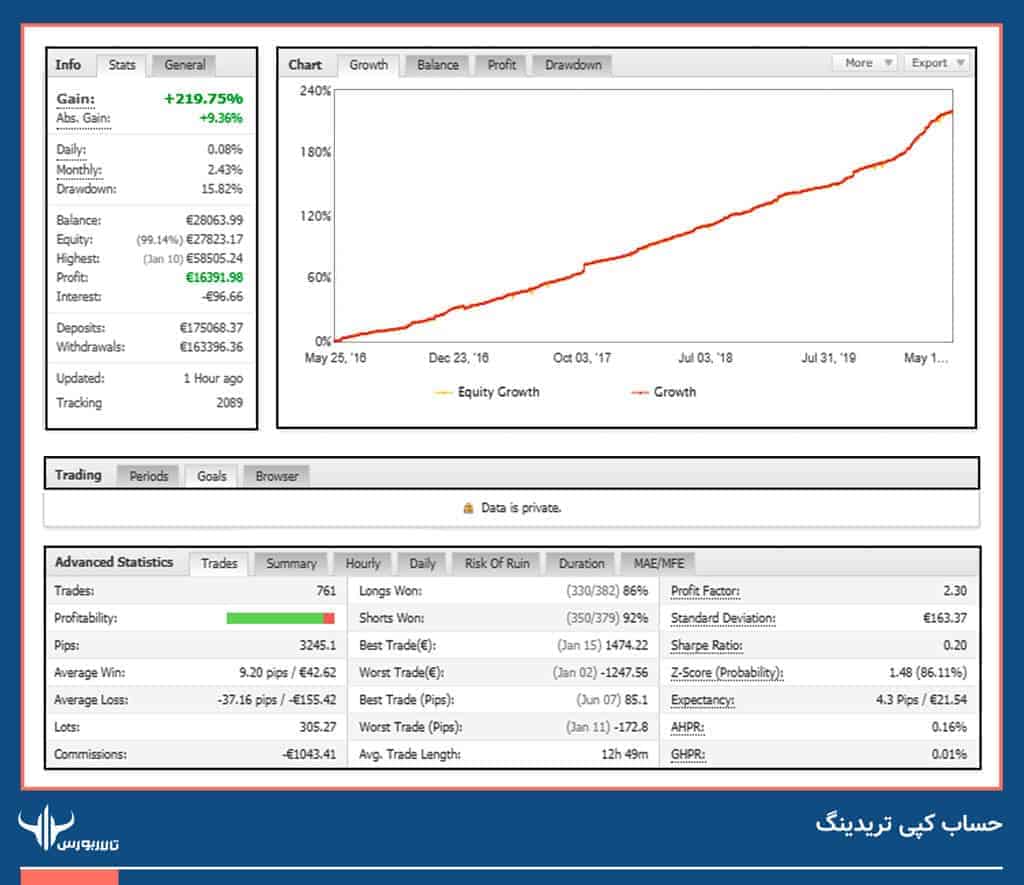
Task: Switch to the Drawdown chart tab
Action: (572, 64)
